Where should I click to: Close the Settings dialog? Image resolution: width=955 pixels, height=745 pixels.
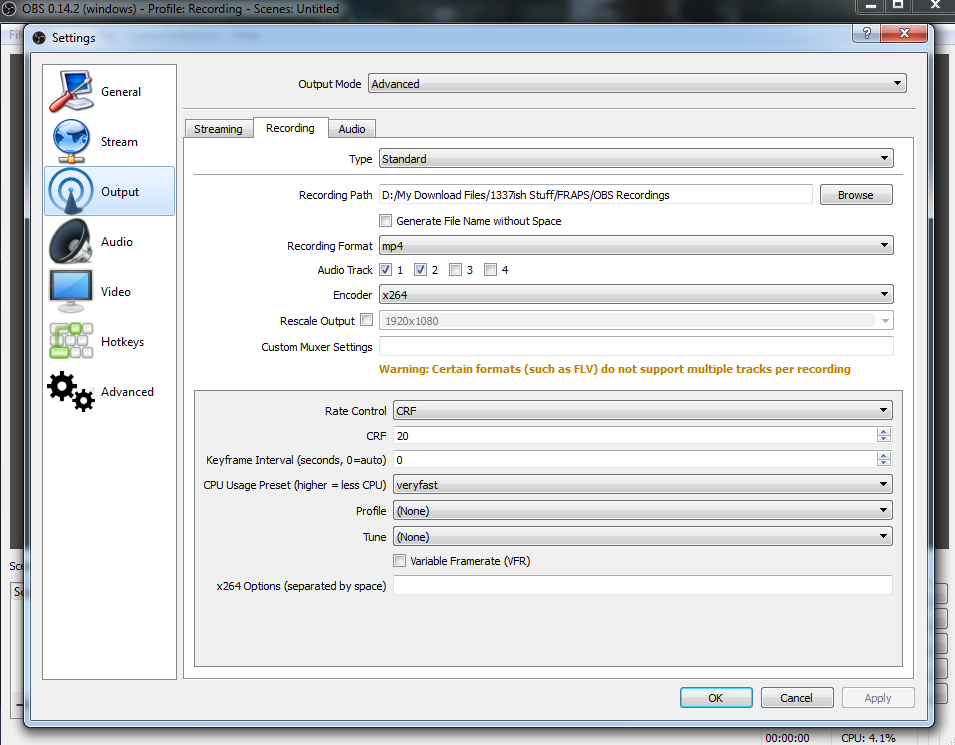[x=904, y=33]
